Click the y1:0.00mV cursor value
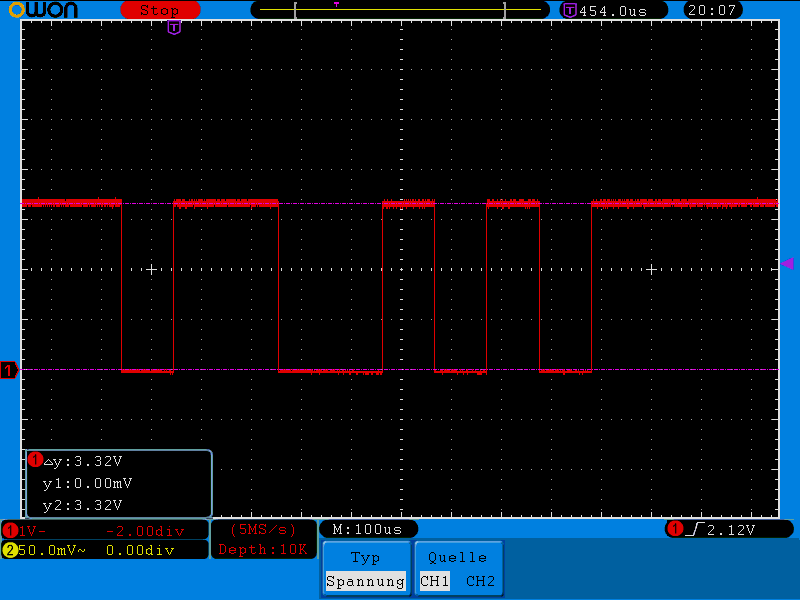This screenshot has width=800, height=600. [87, 483]
